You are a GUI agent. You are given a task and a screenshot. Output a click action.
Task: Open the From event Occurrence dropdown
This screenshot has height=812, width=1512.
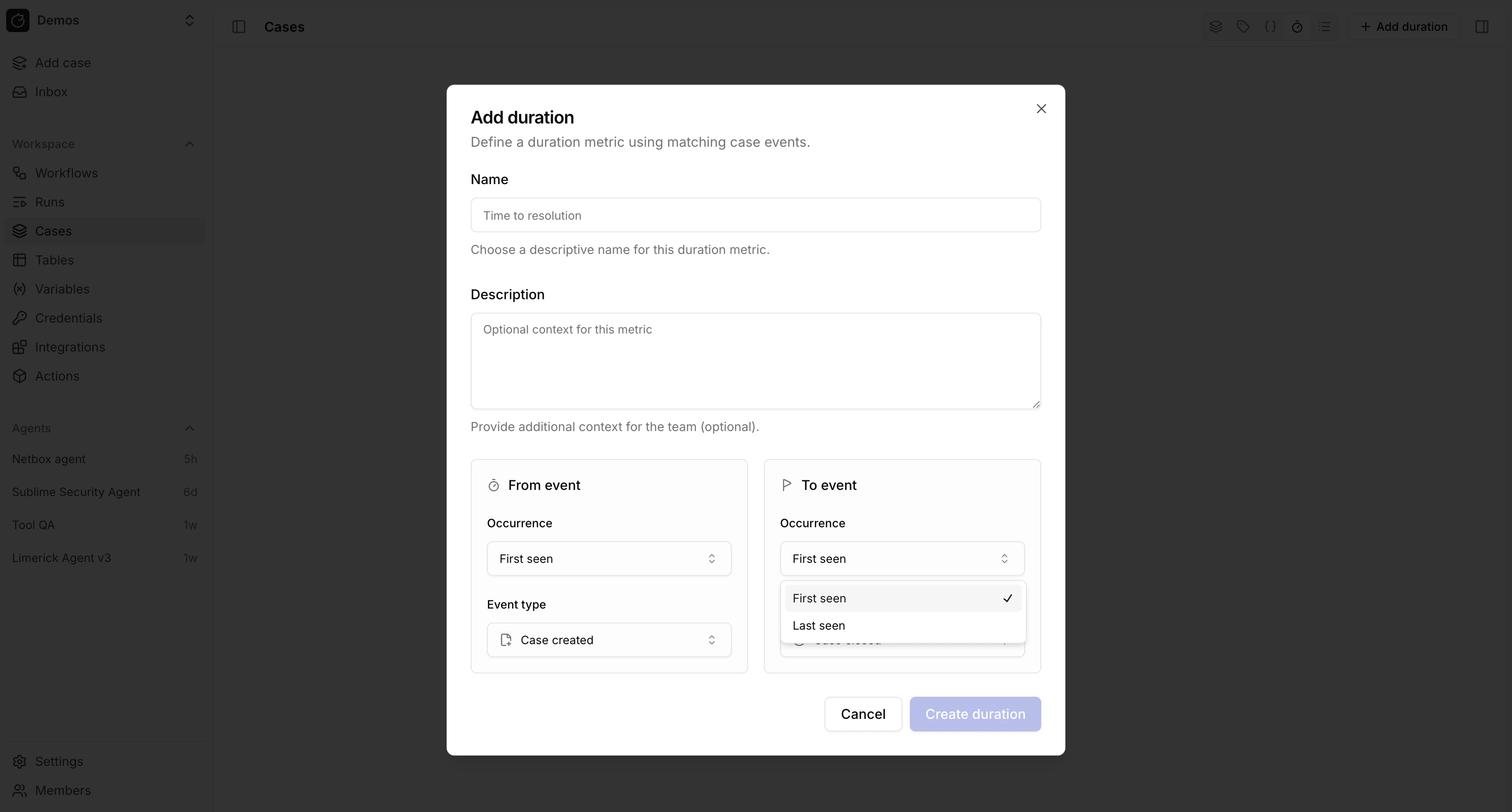(x=609, y=558)
